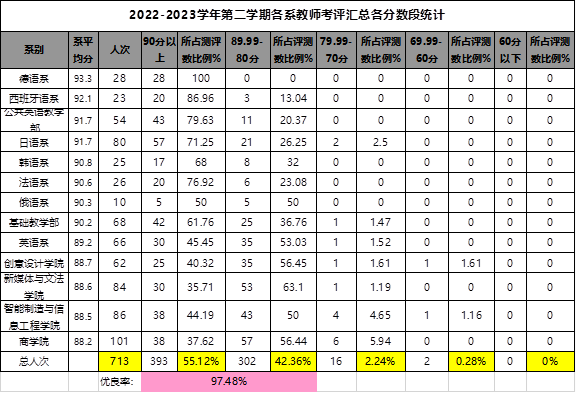Click the 总人次 row label
The image size is (577, 394).
point(35,362)
